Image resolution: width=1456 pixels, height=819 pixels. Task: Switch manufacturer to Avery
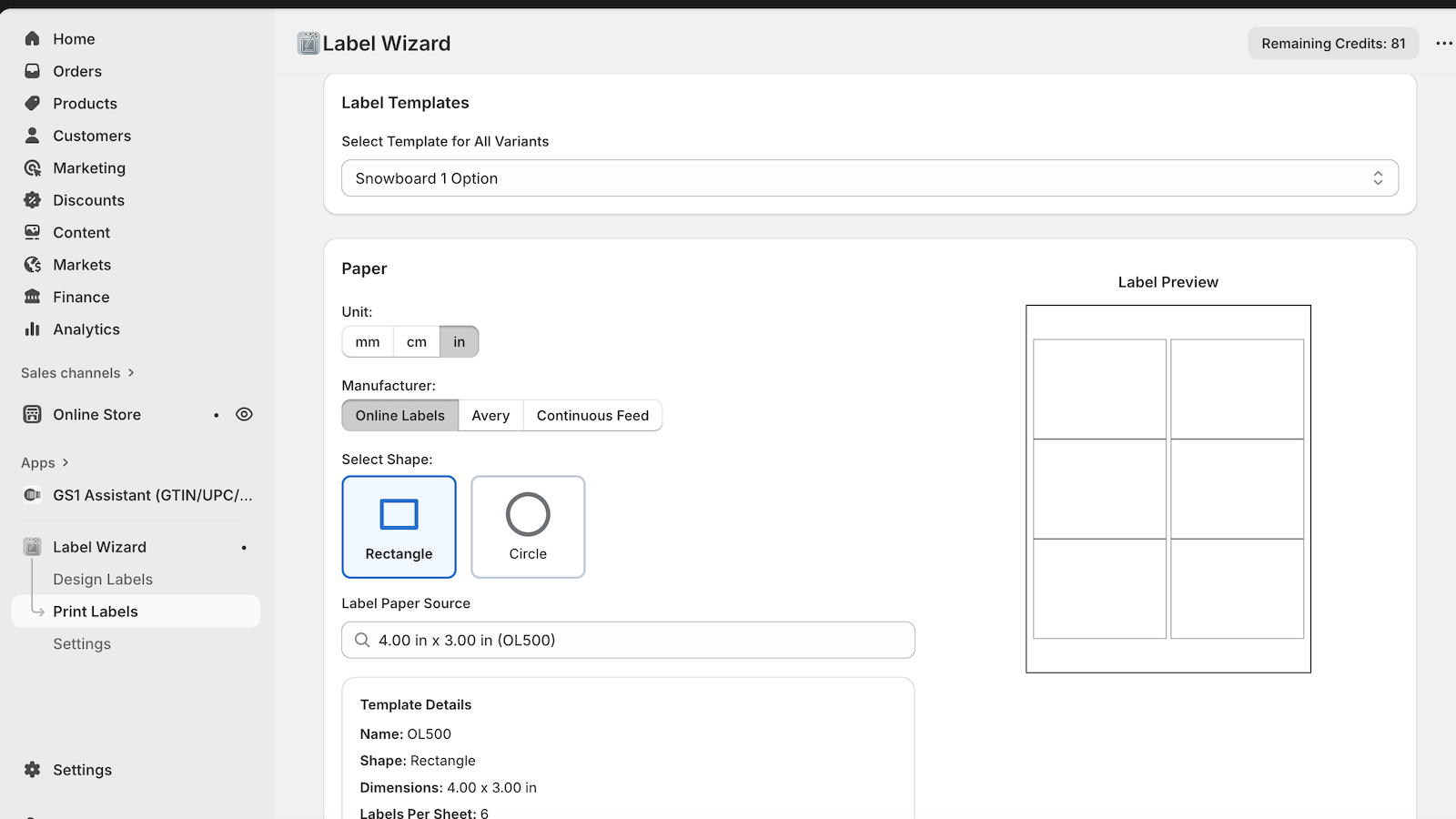click(490, 415)
